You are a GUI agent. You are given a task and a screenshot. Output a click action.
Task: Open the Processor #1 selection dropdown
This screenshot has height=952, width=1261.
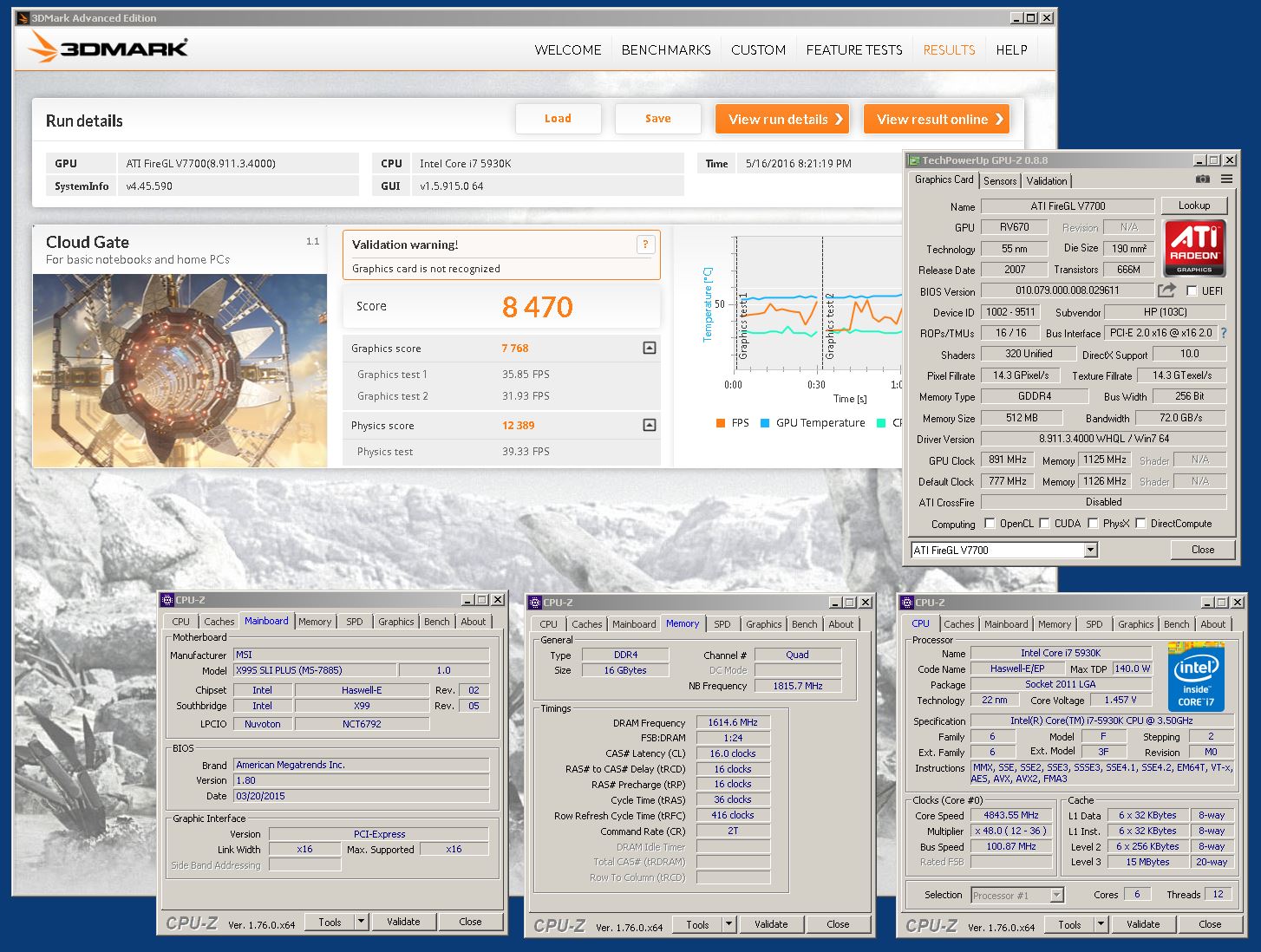point(1056,895)
